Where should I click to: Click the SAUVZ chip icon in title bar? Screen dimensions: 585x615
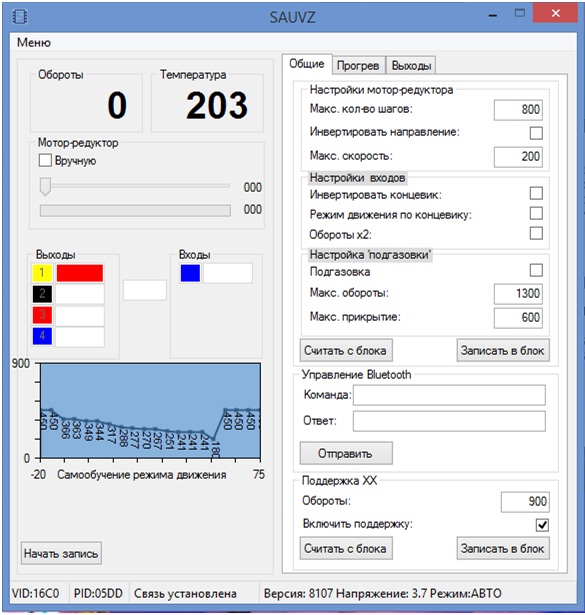tap(20, 17)
